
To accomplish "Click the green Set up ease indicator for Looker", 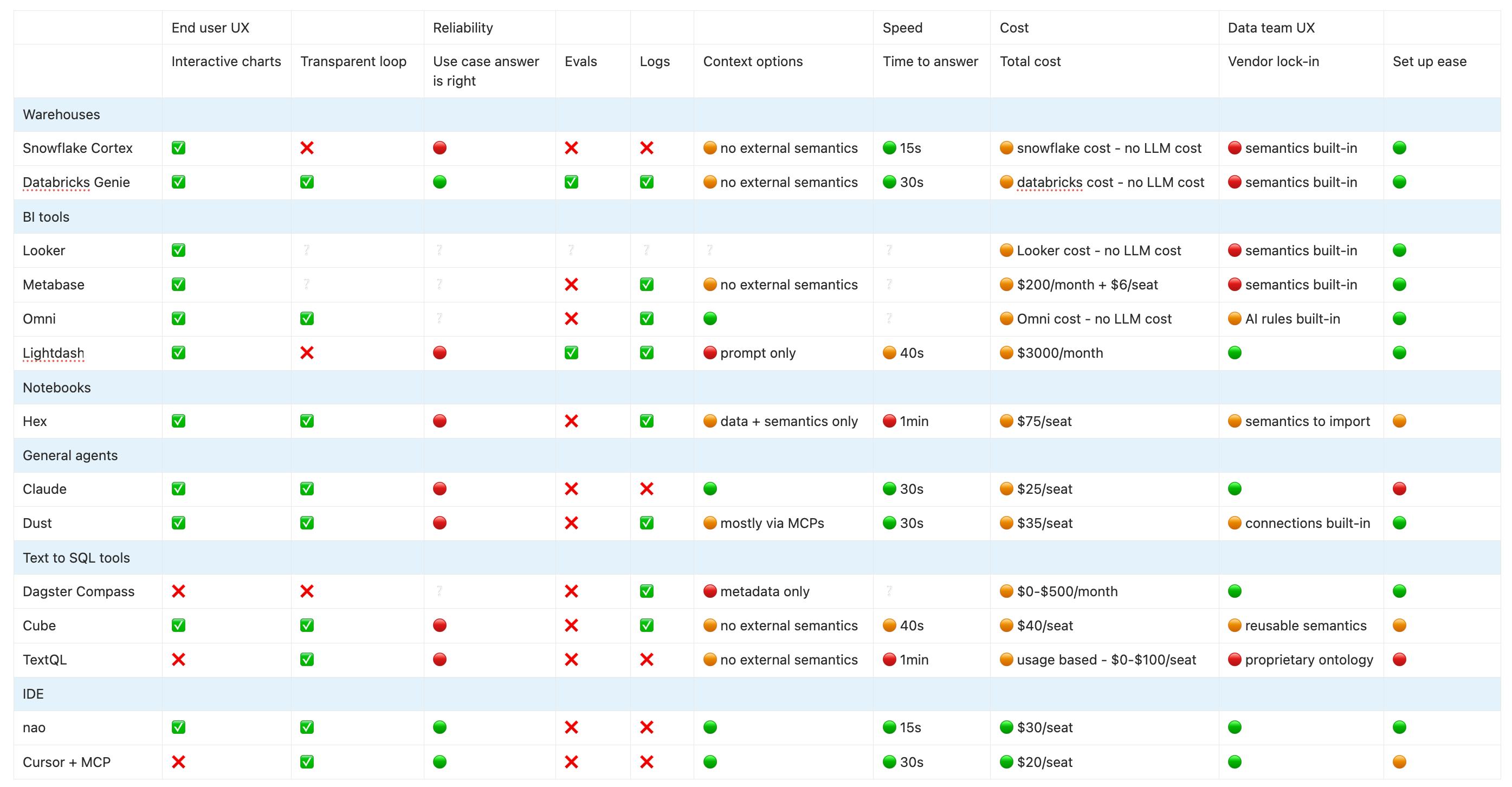I will (x=1400, y=250).
